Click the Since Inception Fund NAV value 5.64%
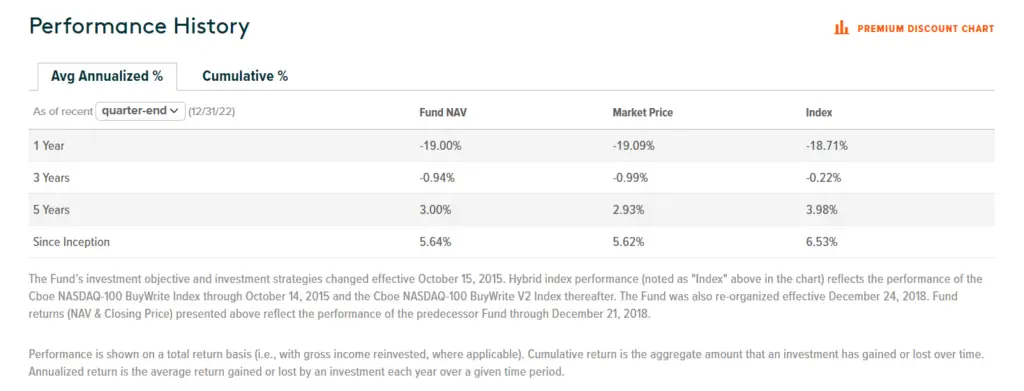This screenshot has height=391, width=1024. (435, 242)
